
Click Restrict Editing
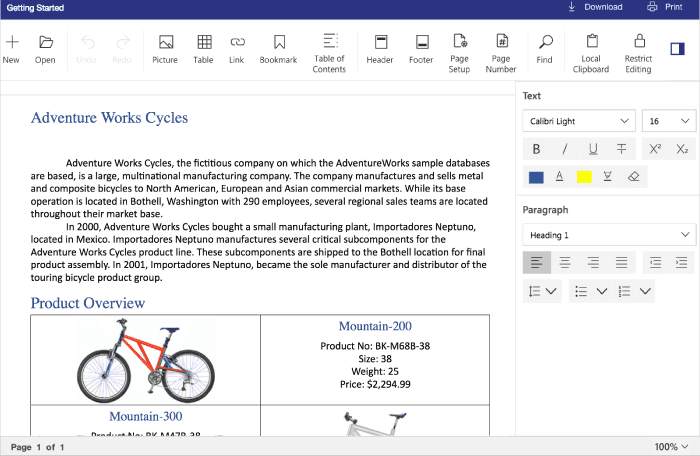pyautogui.click(x=638, y=53)
